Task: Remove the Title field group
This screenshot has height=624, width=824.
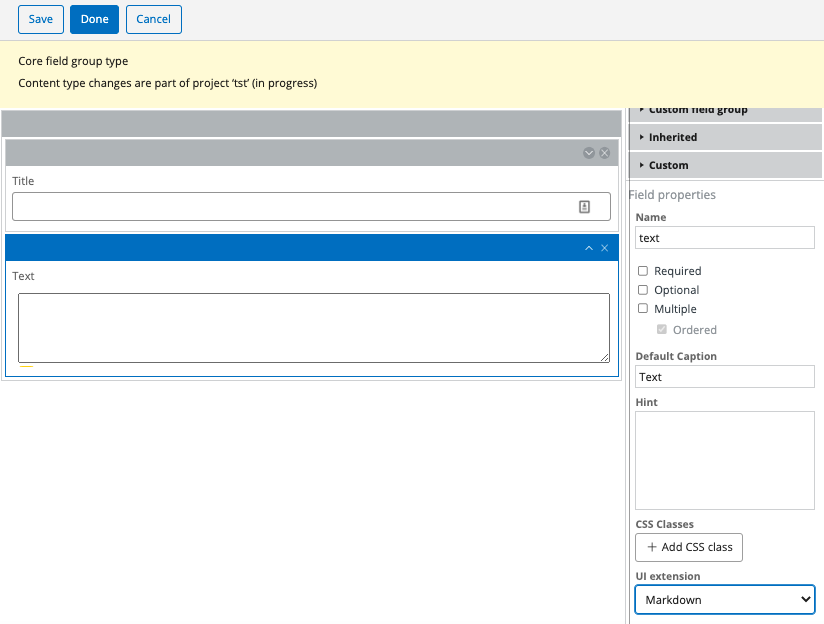Action: (x=604, y=153)
